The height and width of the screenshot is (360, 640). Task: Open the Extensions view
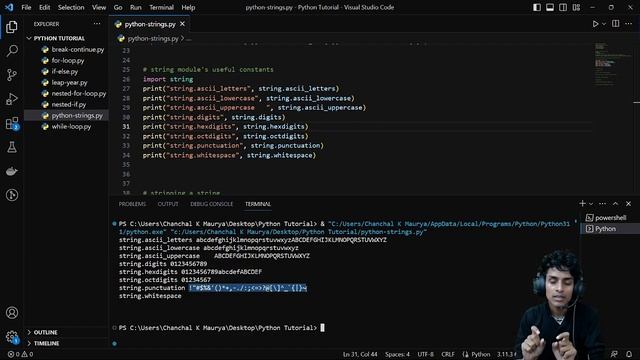pos(12,123)
